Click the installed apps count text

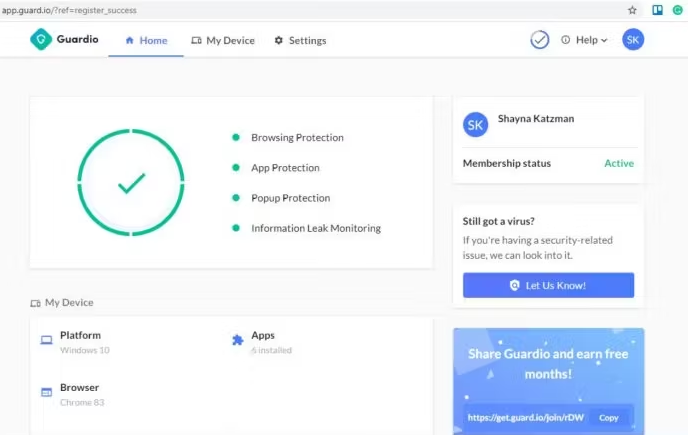pyautogui.click(x=272, y=350)
